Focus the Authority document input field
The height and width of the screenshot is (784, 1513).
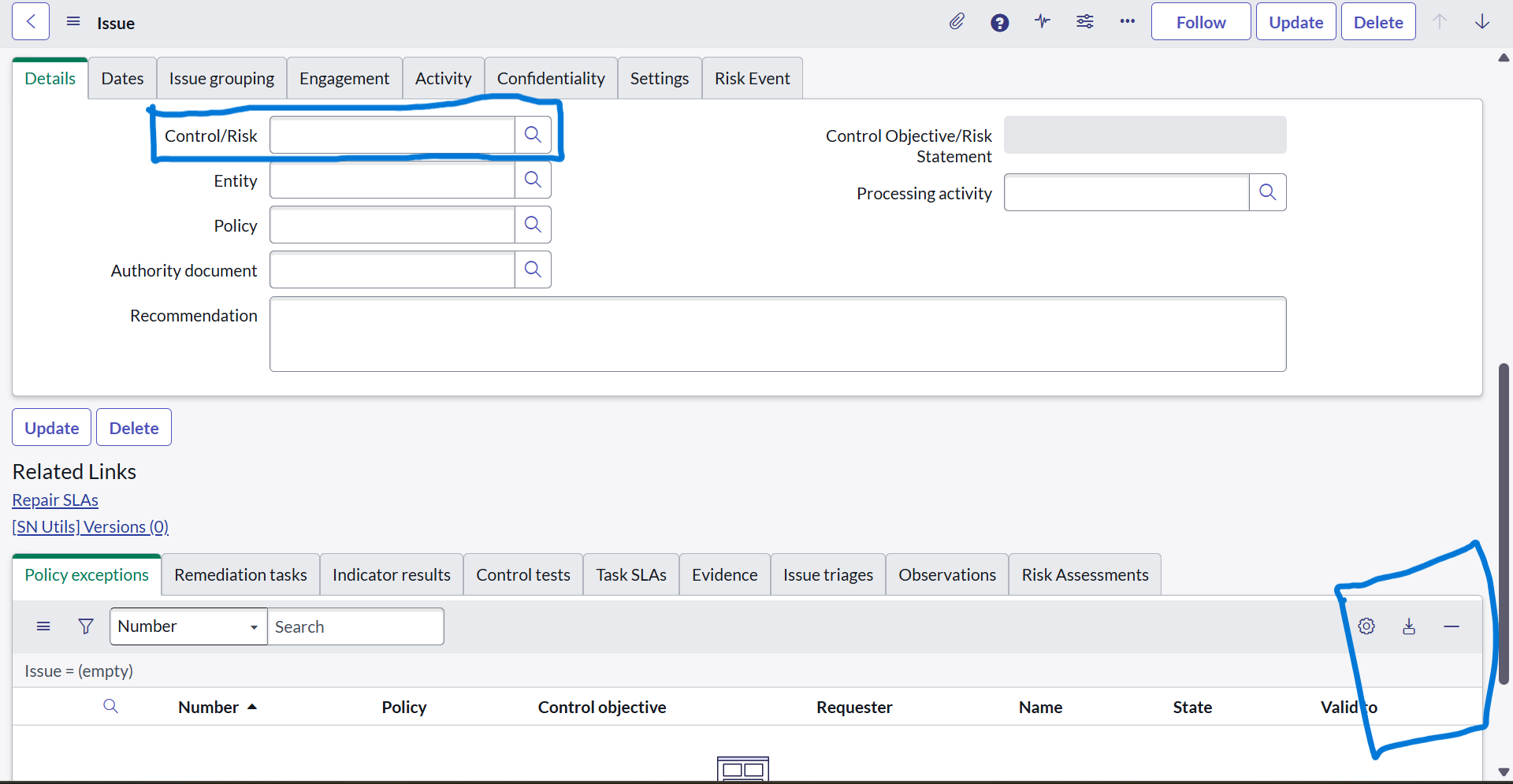pyautogui.click(x=392, y=269)
